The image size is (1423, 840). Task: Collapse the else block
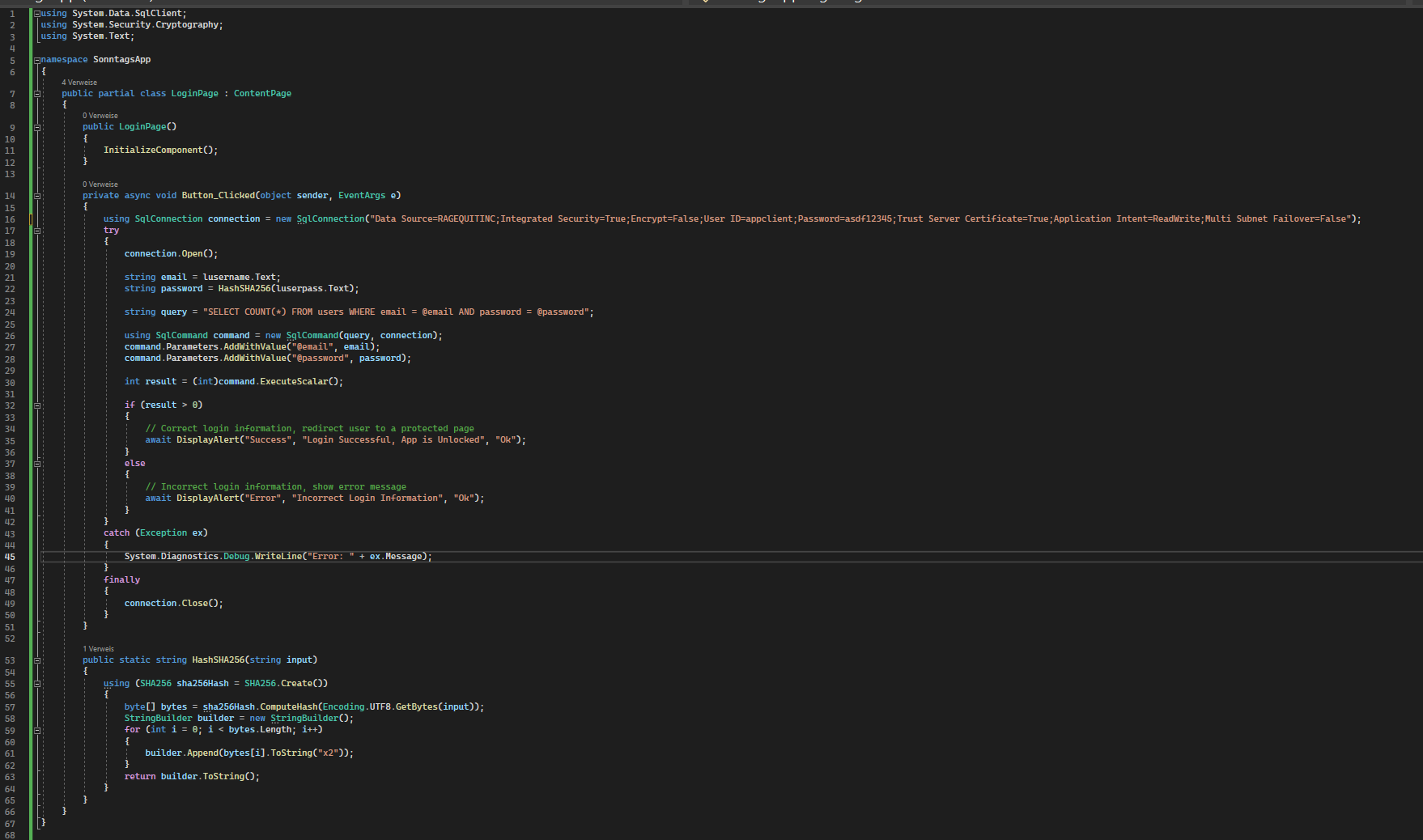click(x=37, y=464)
